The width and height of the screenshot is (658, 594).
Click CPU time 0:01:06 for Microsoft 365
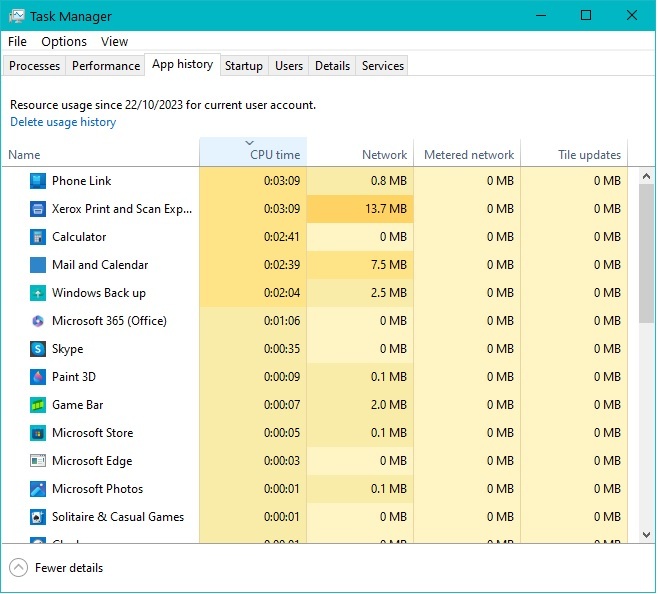[x=282, y=321]
